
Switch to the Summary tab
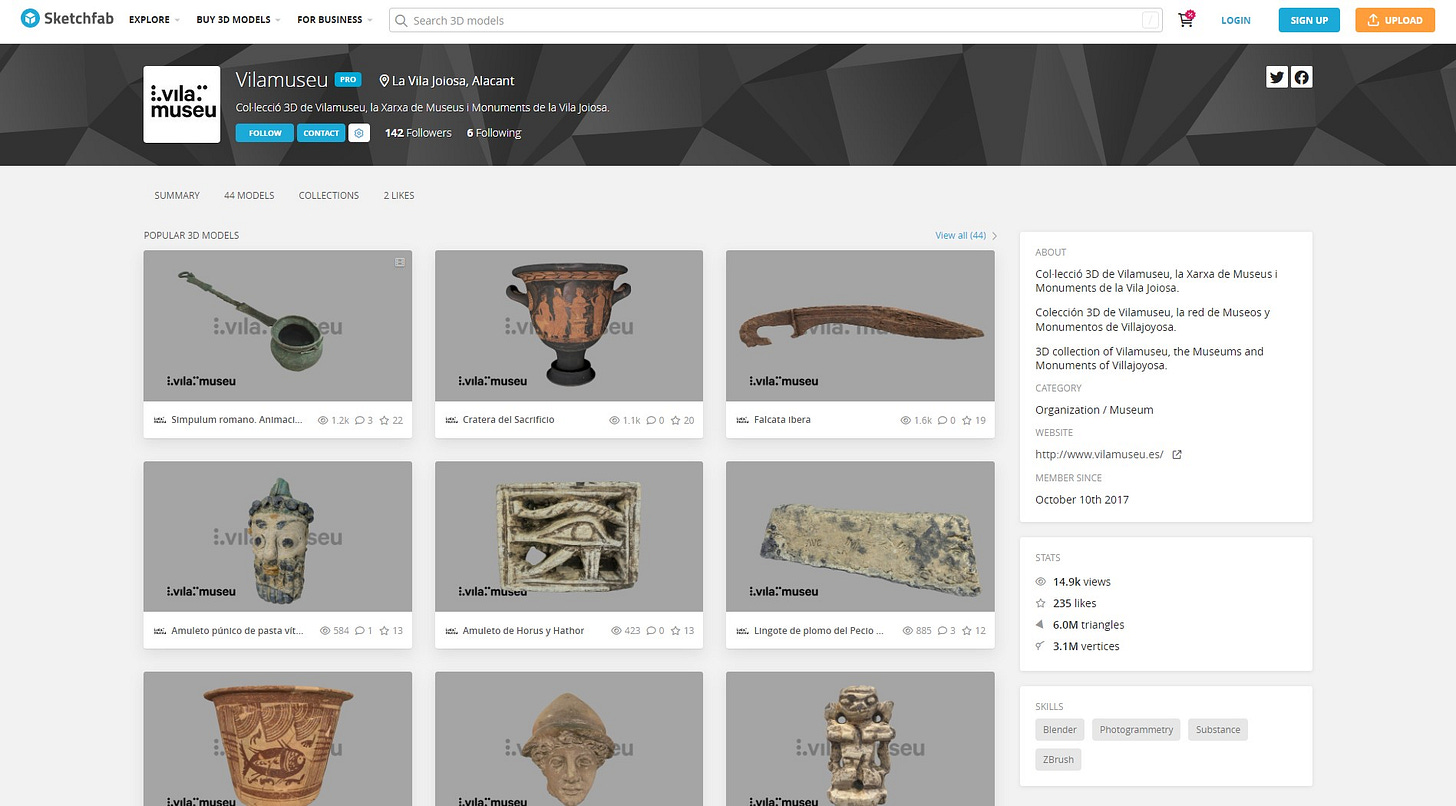[x=177, y=196]
